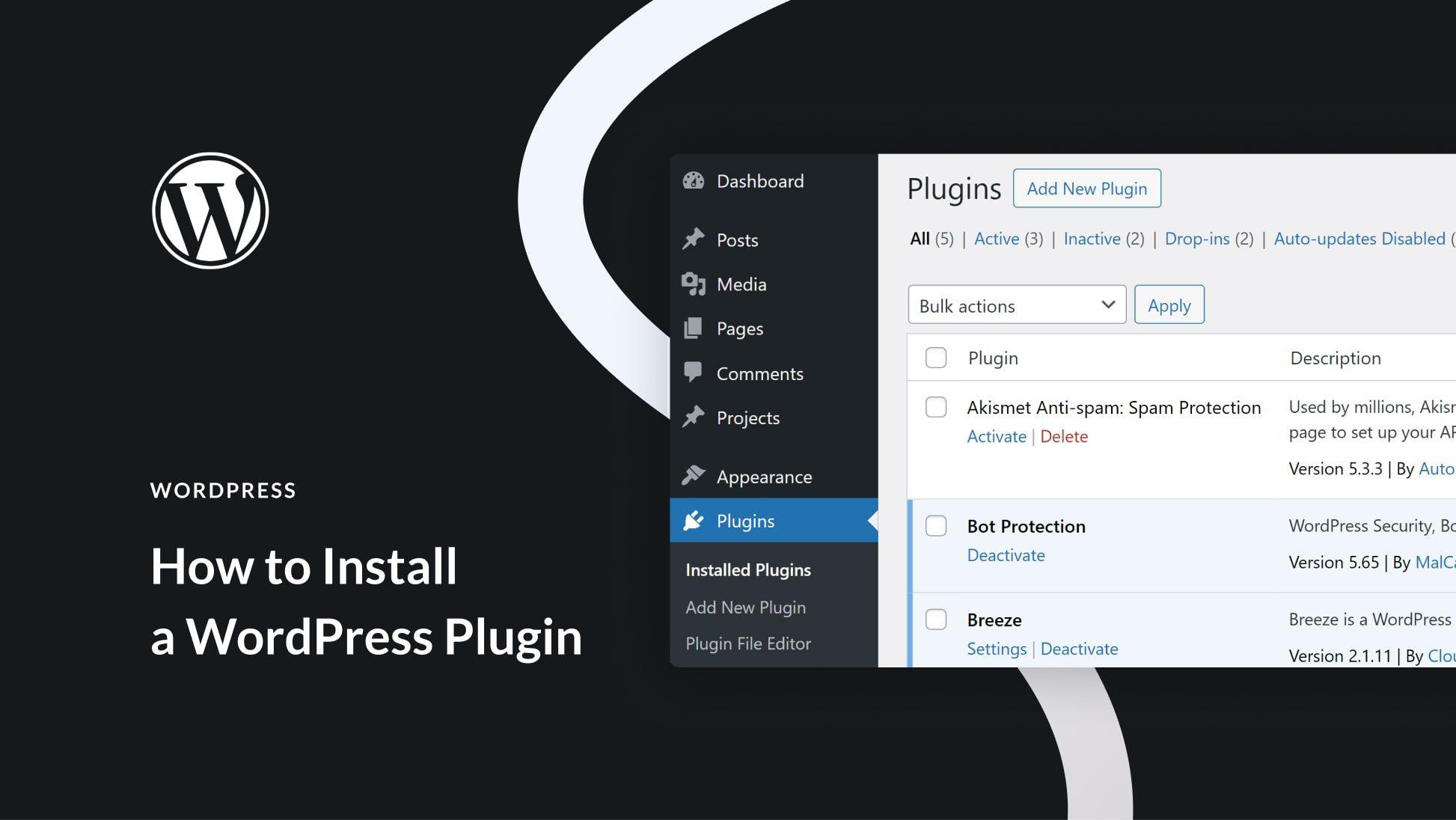Expand the Bulk actions dropdown

point(1016,305)
